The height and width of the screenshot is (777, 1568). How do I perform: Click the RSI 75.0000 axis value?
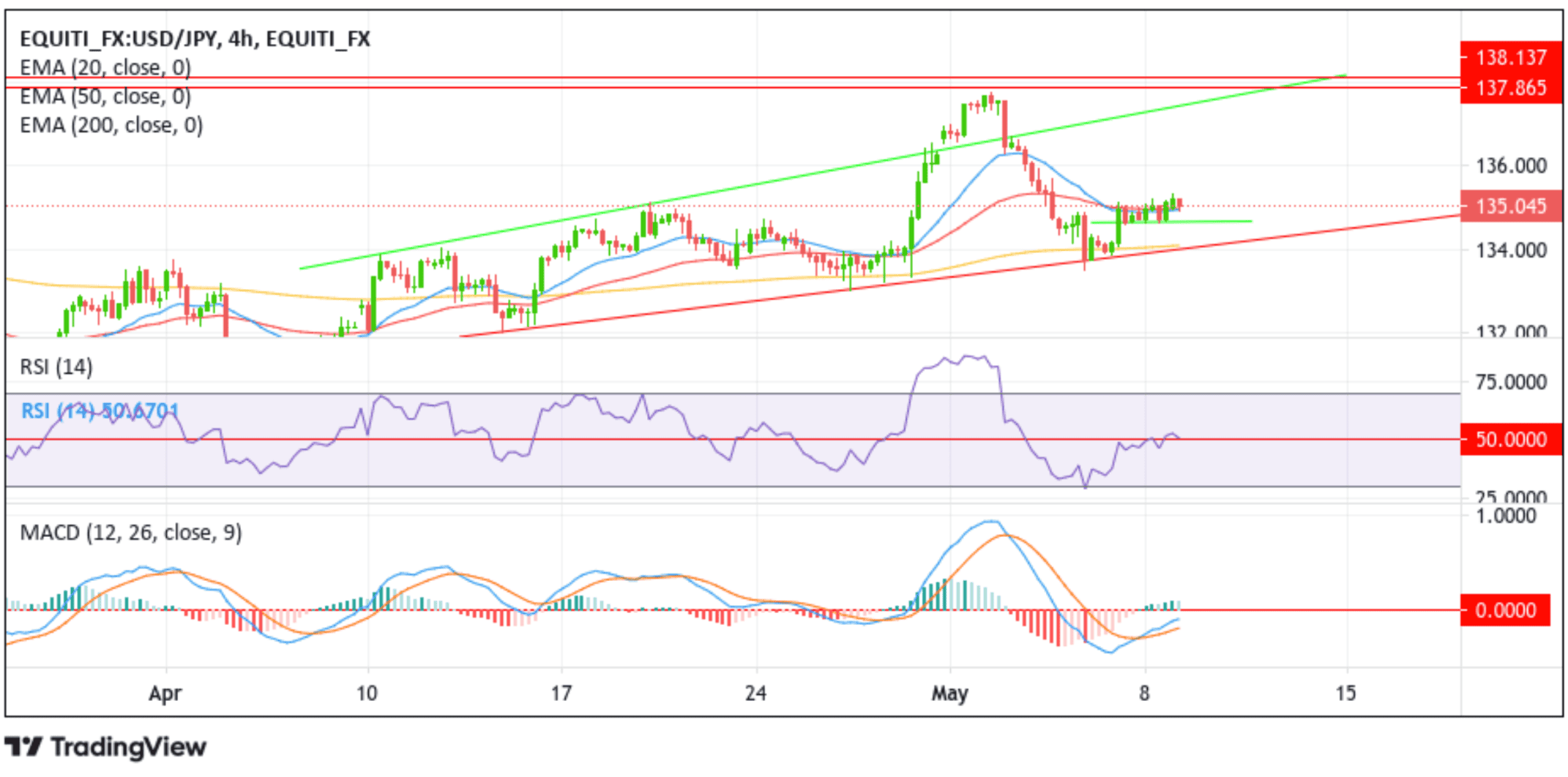click(x=1511, y=382)
